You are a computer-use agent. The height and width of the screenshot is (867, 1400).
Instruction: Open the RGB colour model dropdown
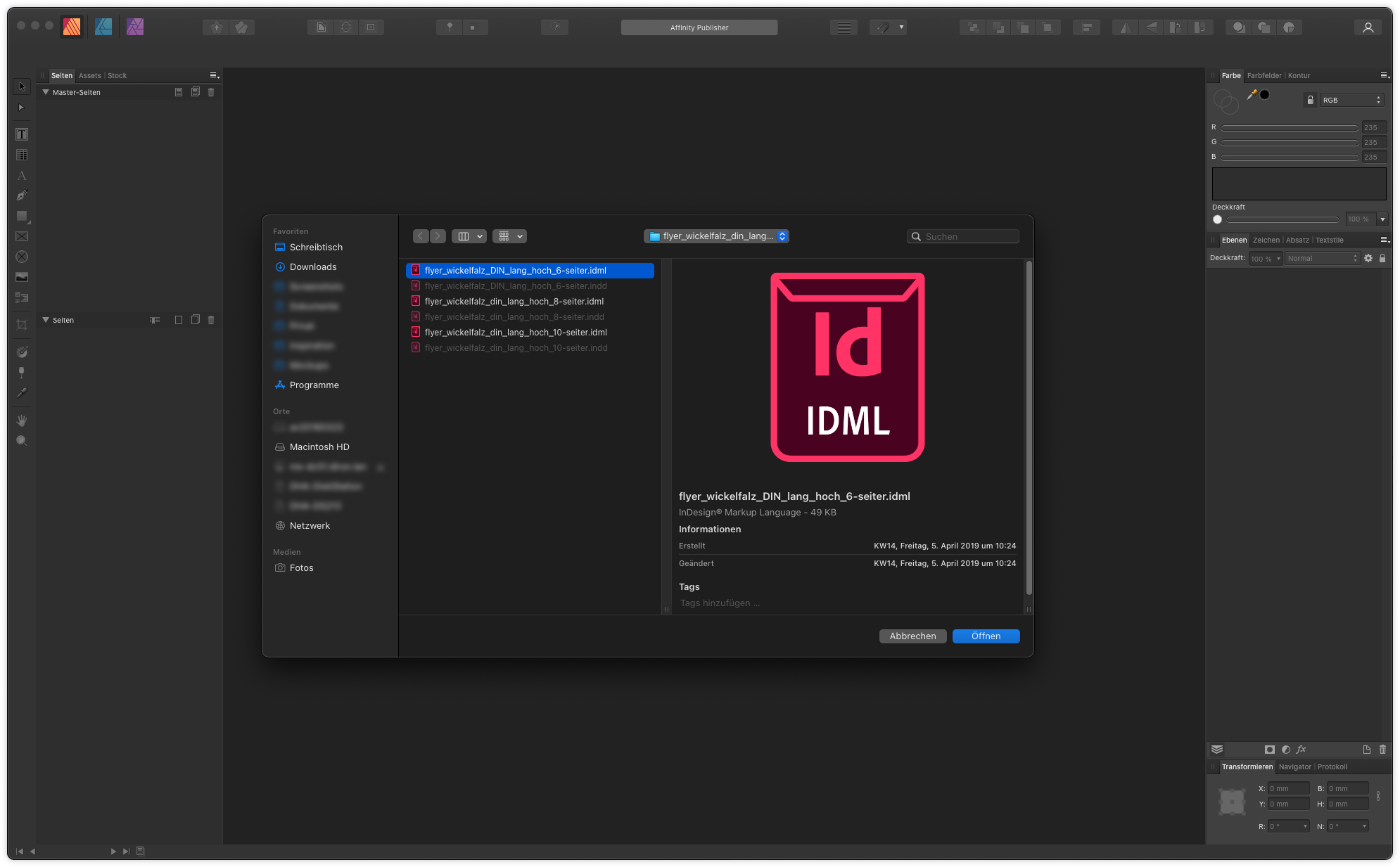tap(1351, 100)
